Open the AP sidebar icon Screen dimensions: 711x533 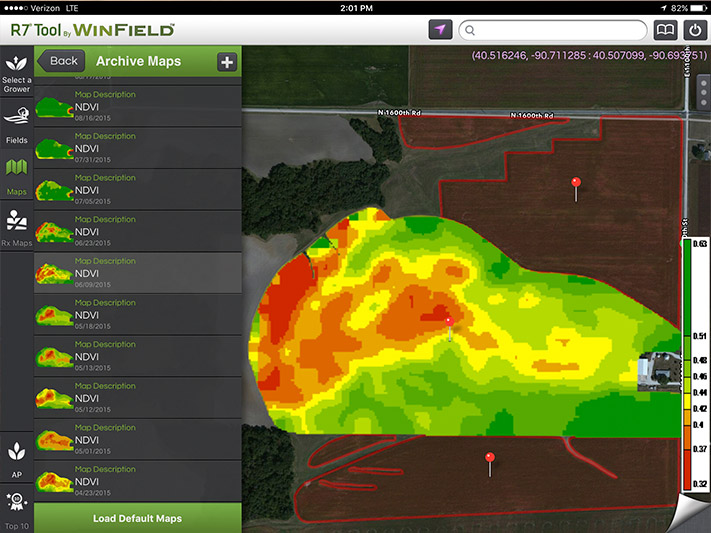[17, 454]
